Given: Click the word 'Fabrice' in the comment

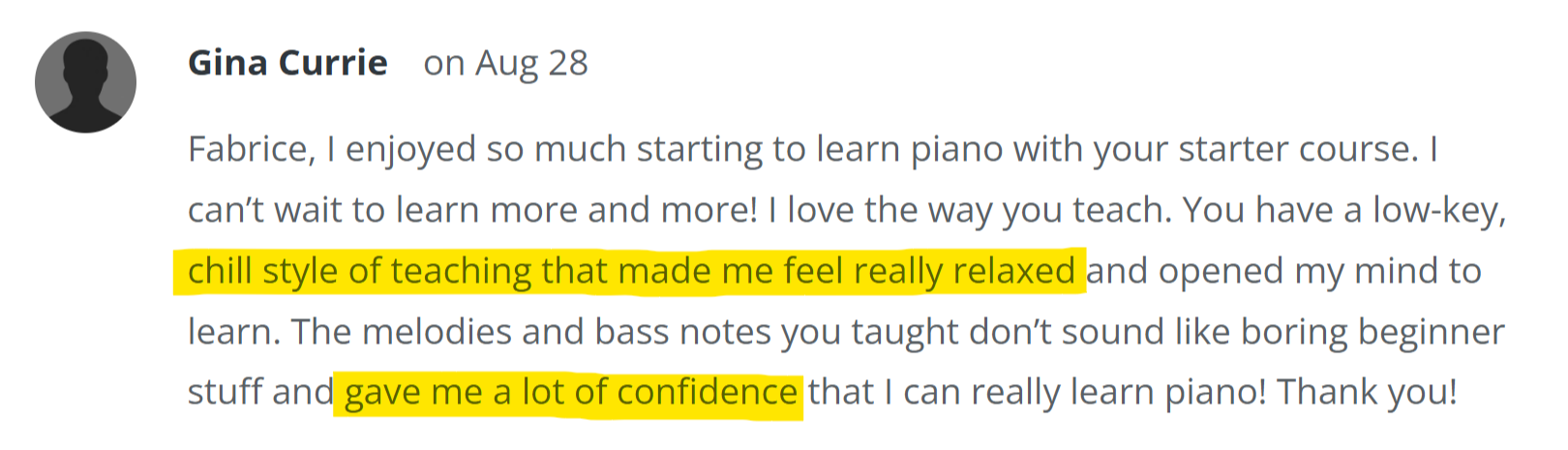Looking at the screenshot, I should (251, 149).
